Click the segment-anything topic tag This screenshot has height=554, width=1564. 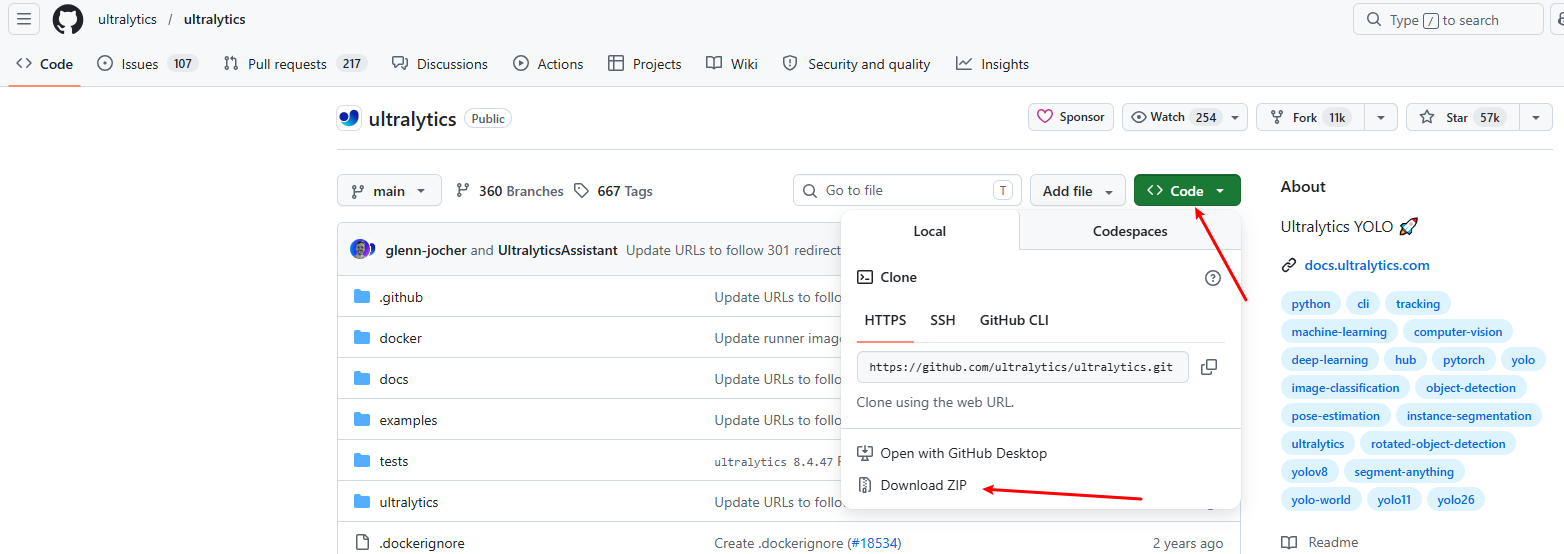1404,472
